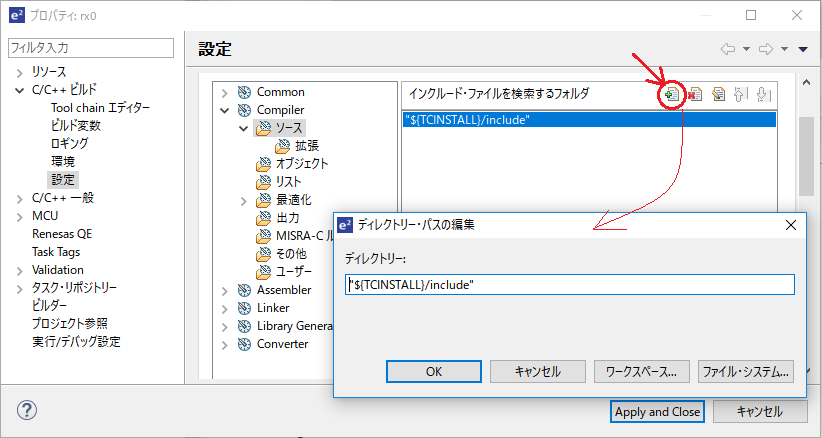Screen dimensions: 822x438
Task: Collapse the ソース node arrow
Action: coord(243,128)
